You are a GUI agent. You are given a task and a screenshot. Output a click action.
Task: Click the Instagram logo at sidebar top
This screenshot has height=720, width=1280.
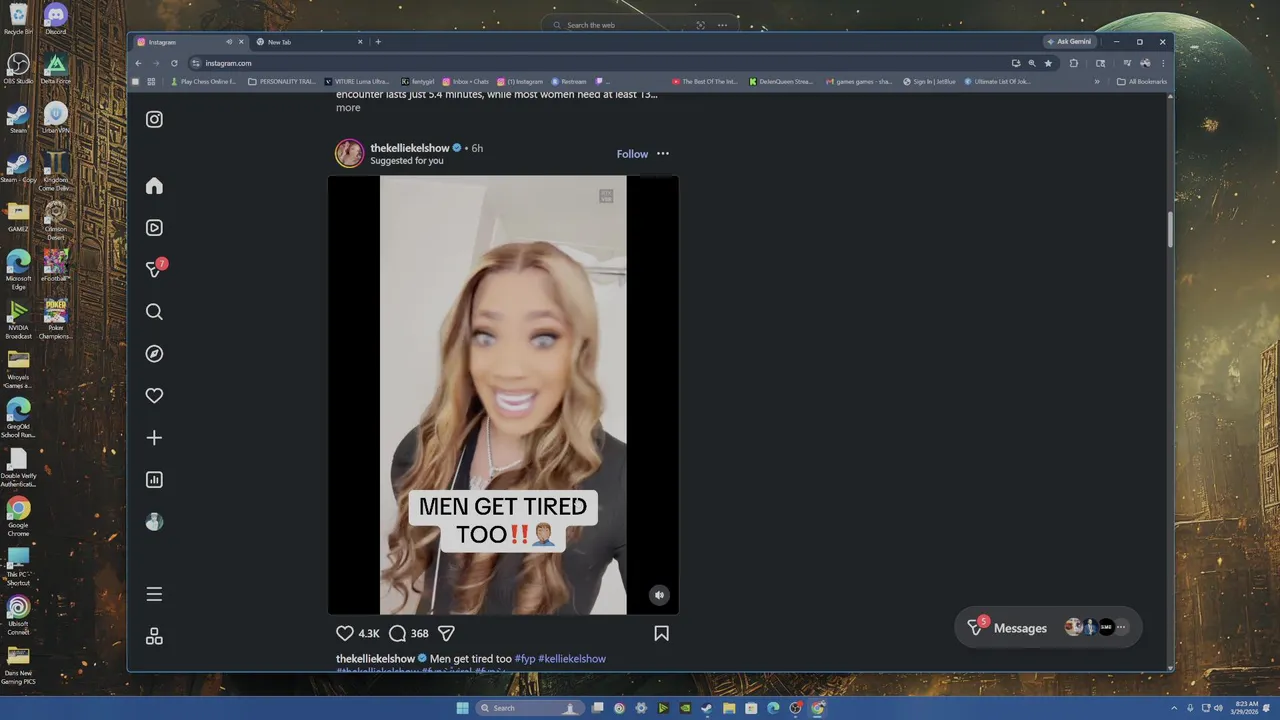[154, 119]
